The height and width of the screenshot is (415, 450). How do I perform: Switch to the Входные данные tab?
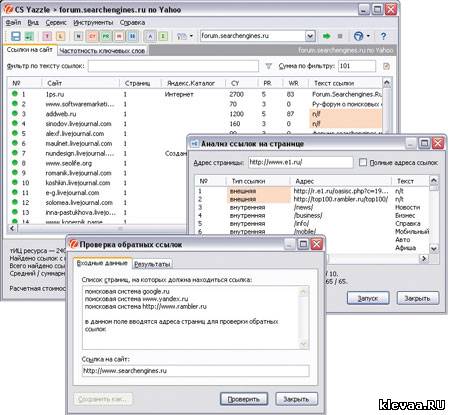click(x=102, y=263)
